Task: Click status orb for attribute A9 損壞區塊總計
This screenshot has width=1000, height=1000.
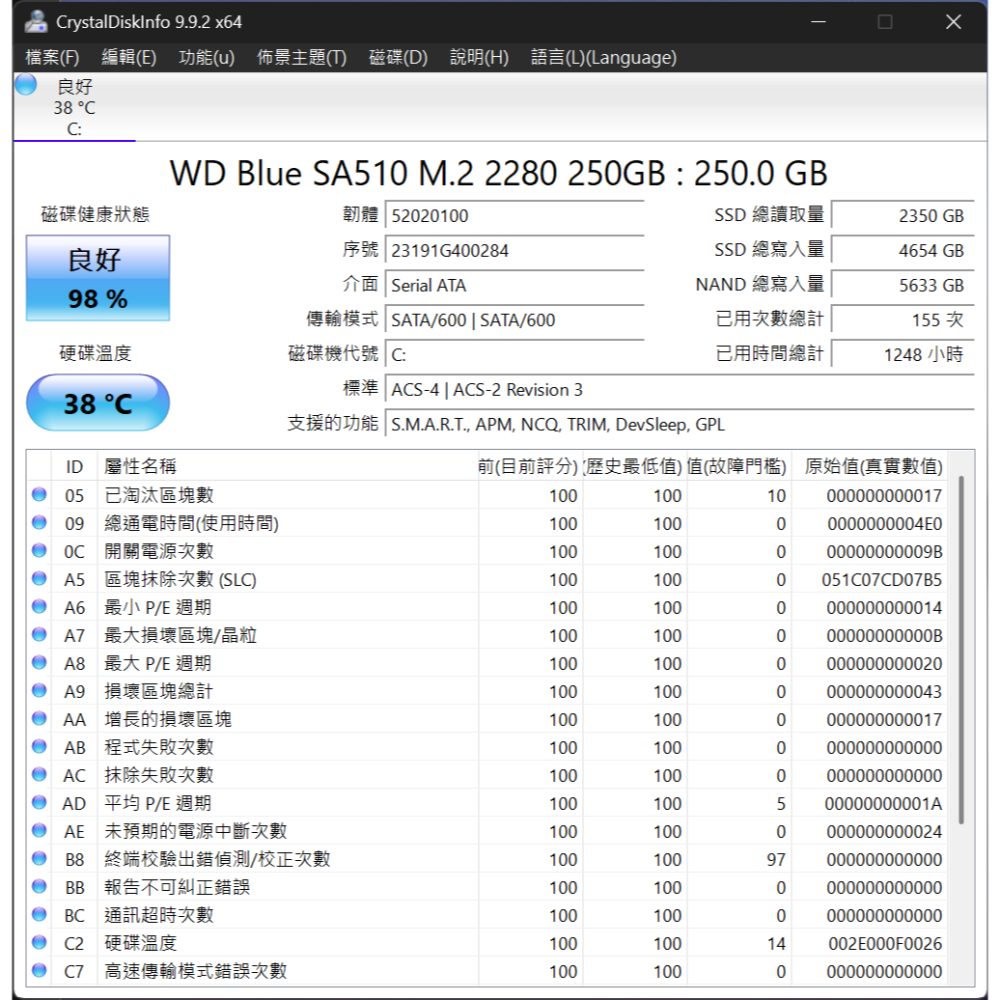Action: click(39, 691)
